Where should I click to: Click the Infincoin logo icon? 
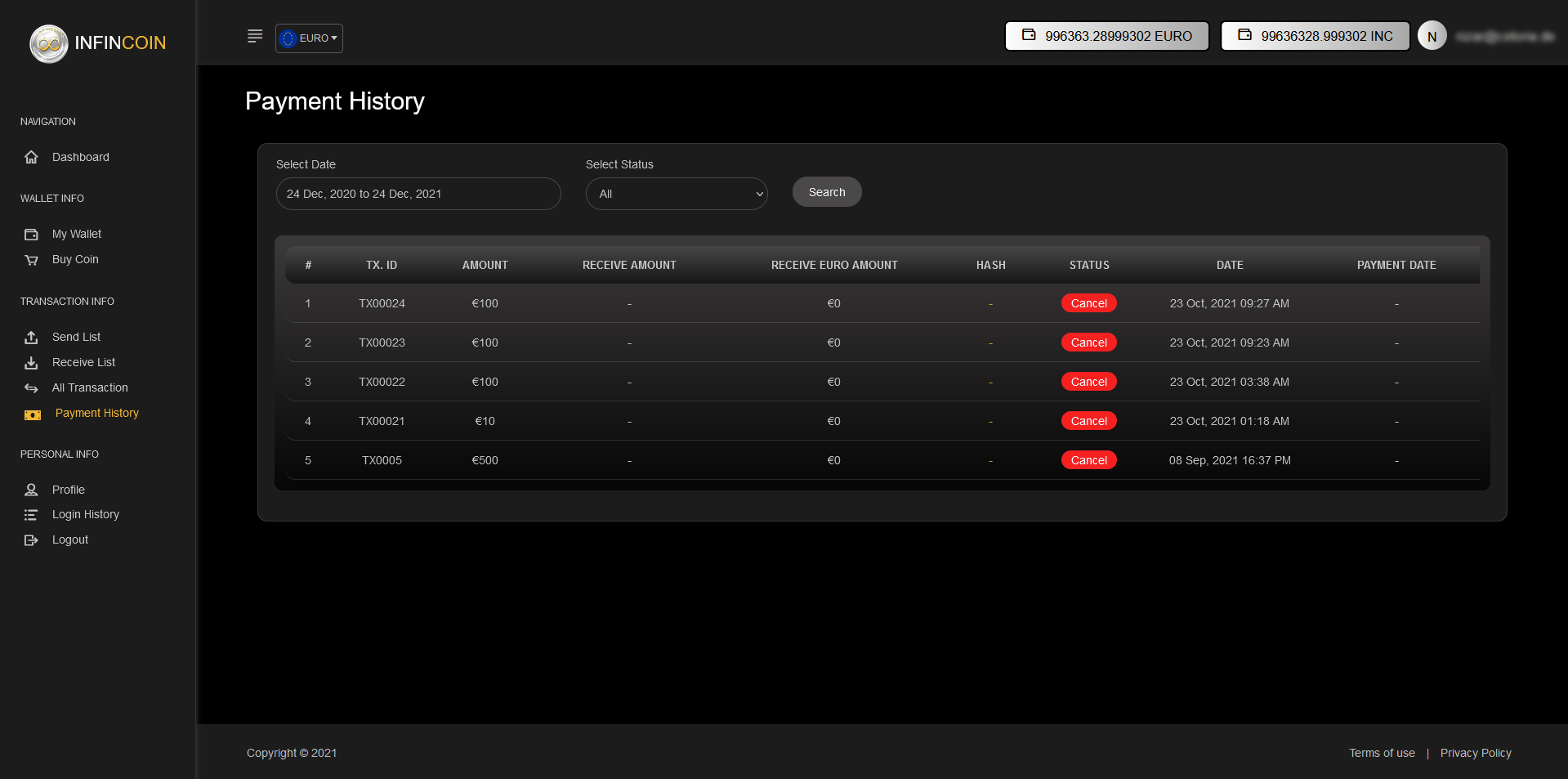tap(48, 43)
